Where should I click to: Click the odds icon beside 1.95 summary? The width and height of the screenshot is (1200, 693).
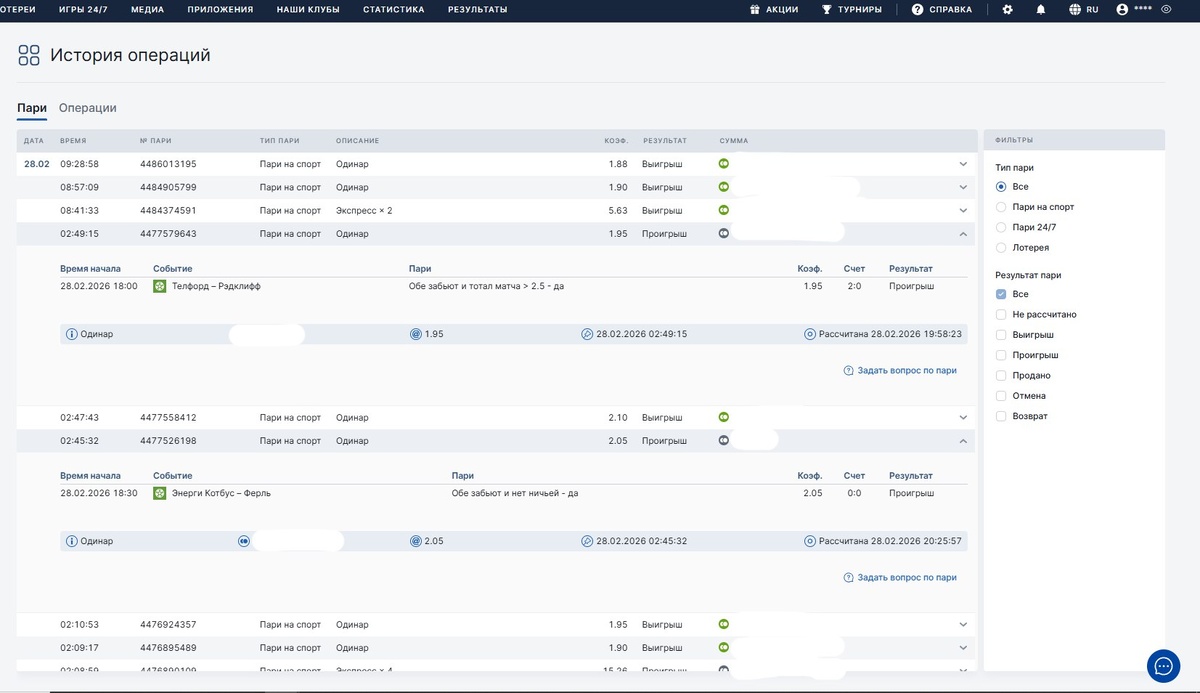(x=416, y=334)
